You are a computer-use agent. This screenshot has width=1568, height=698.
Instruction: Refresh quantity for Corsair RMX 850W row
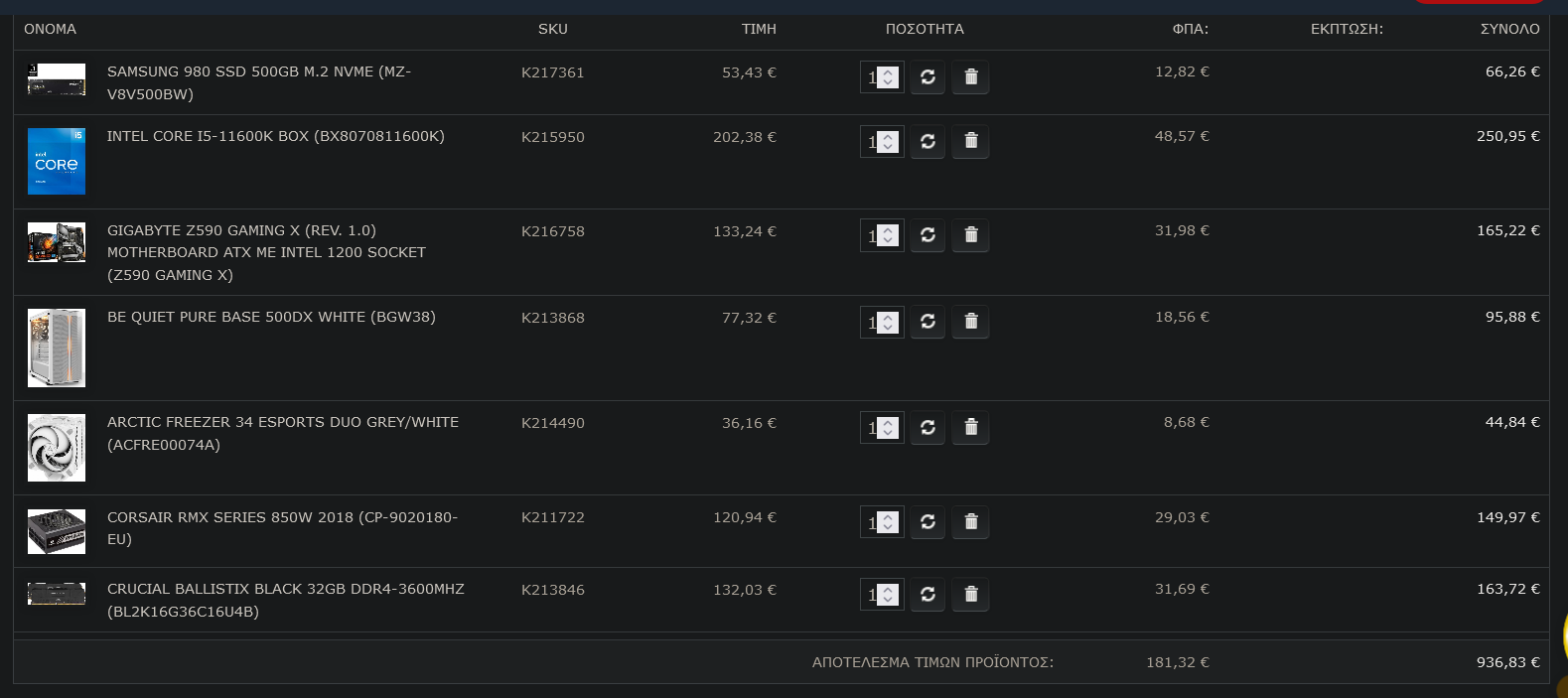(927, 522)
